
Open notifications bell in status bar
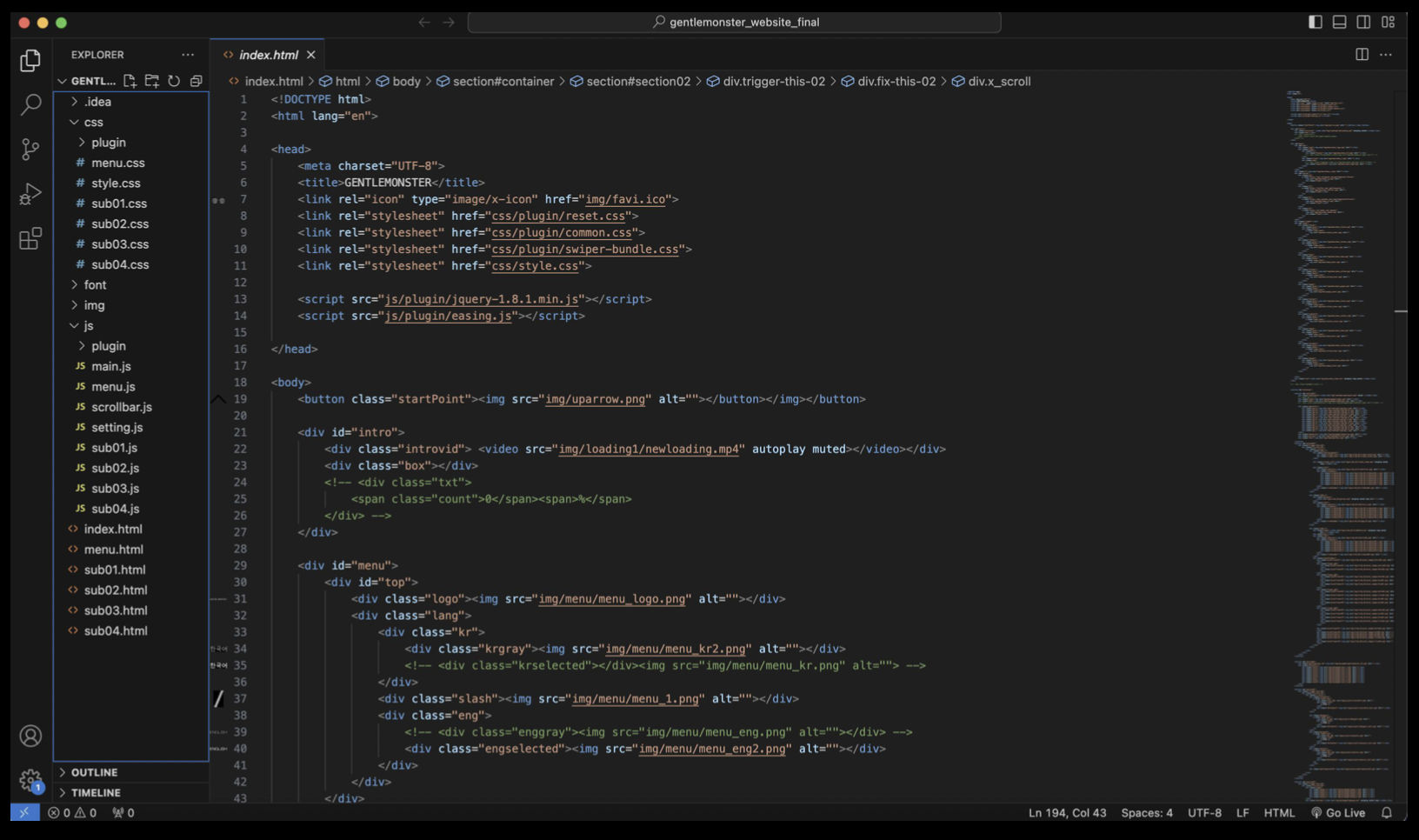1387,813
